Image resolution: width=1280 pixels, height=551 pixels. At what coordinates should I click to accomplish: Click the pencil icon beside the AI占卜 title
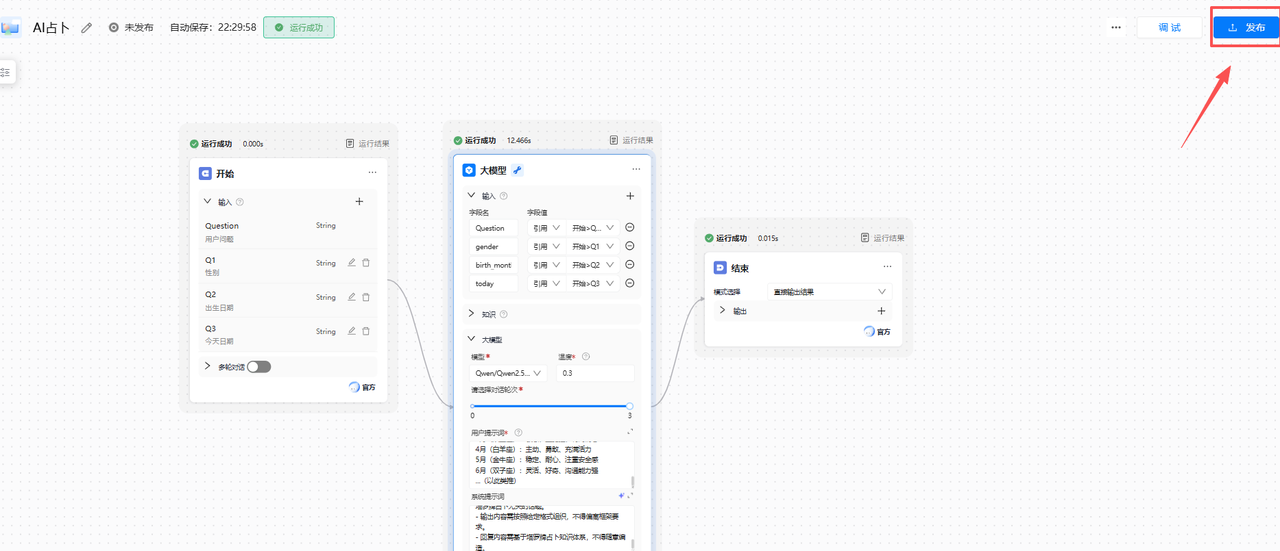87,28
